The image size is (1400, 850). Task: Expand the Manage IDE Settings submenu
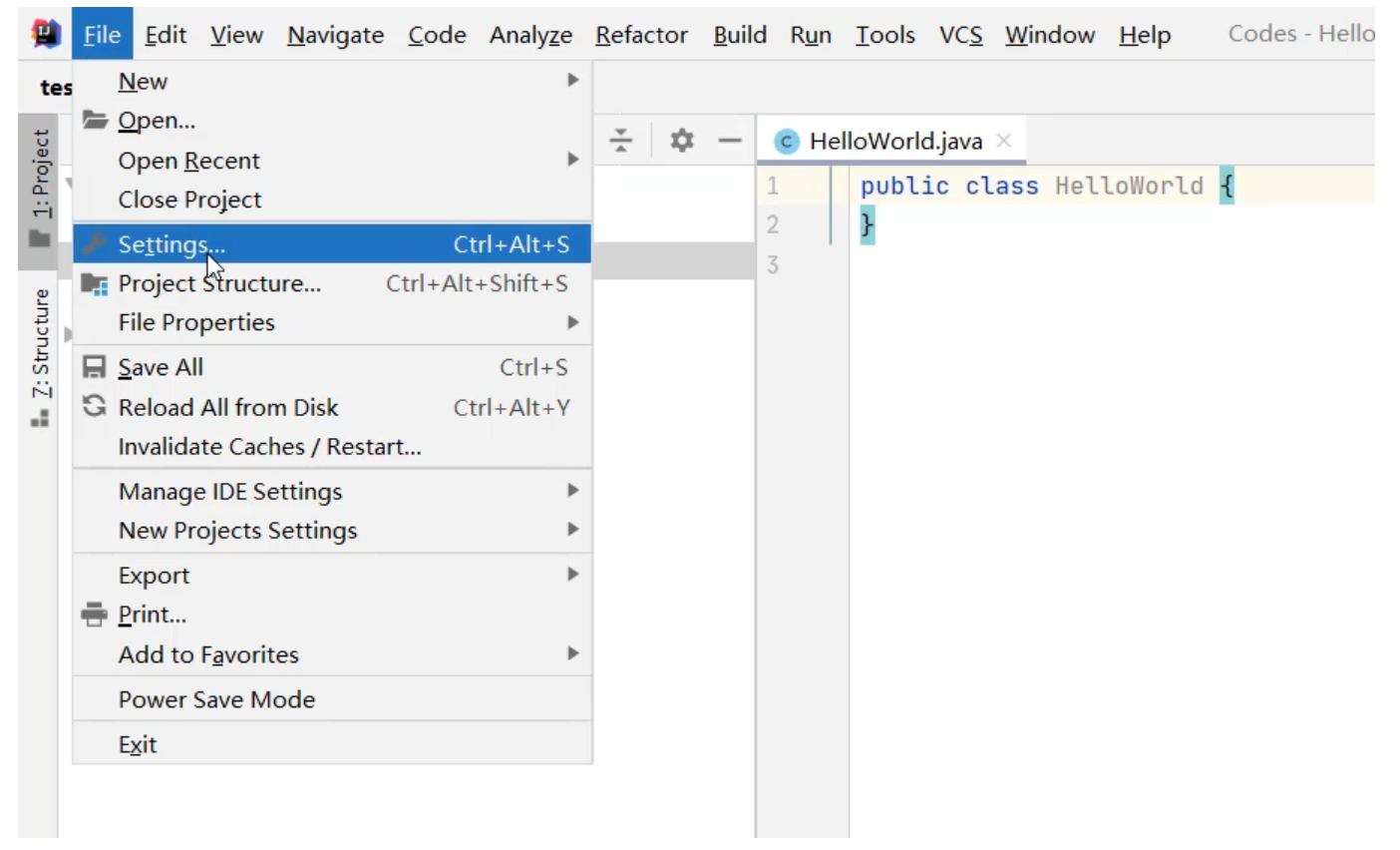(x=572, y=491)
